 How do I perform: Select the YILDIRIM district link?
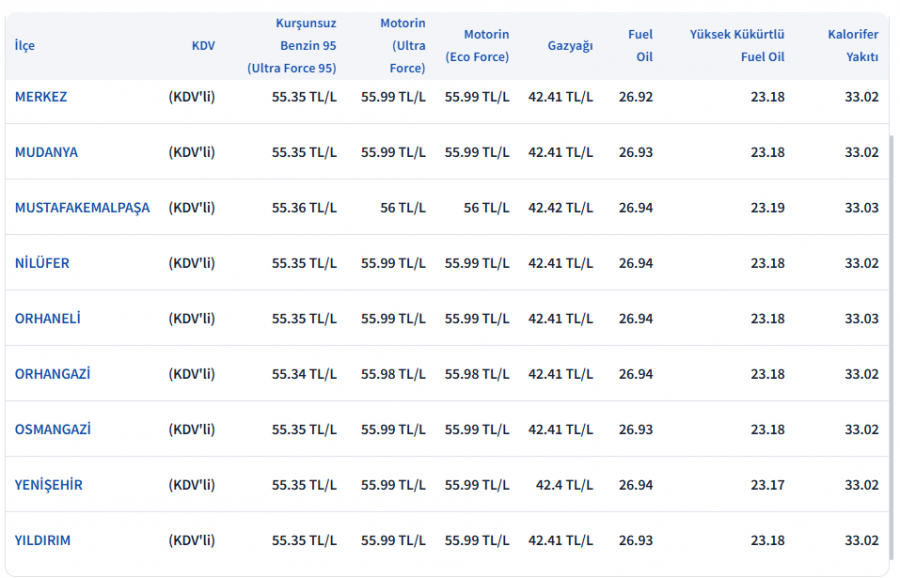[42, 541]
